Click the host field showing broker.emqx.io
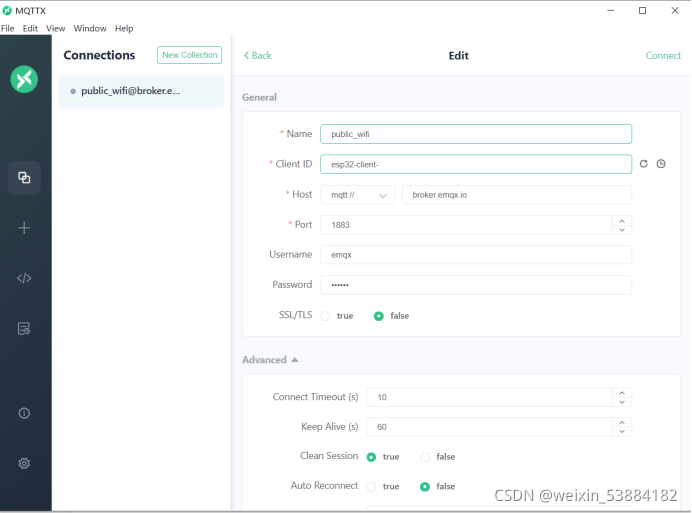692x513 pixels. (517, 195)
